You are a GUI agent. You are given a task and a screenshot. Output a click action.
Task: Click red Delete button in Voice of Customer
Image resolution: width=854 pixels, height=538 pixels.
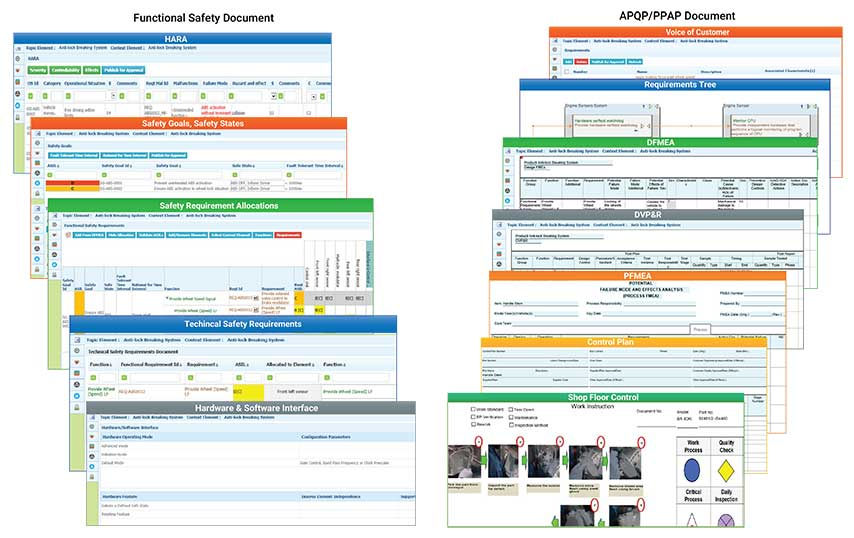point(581,62)
